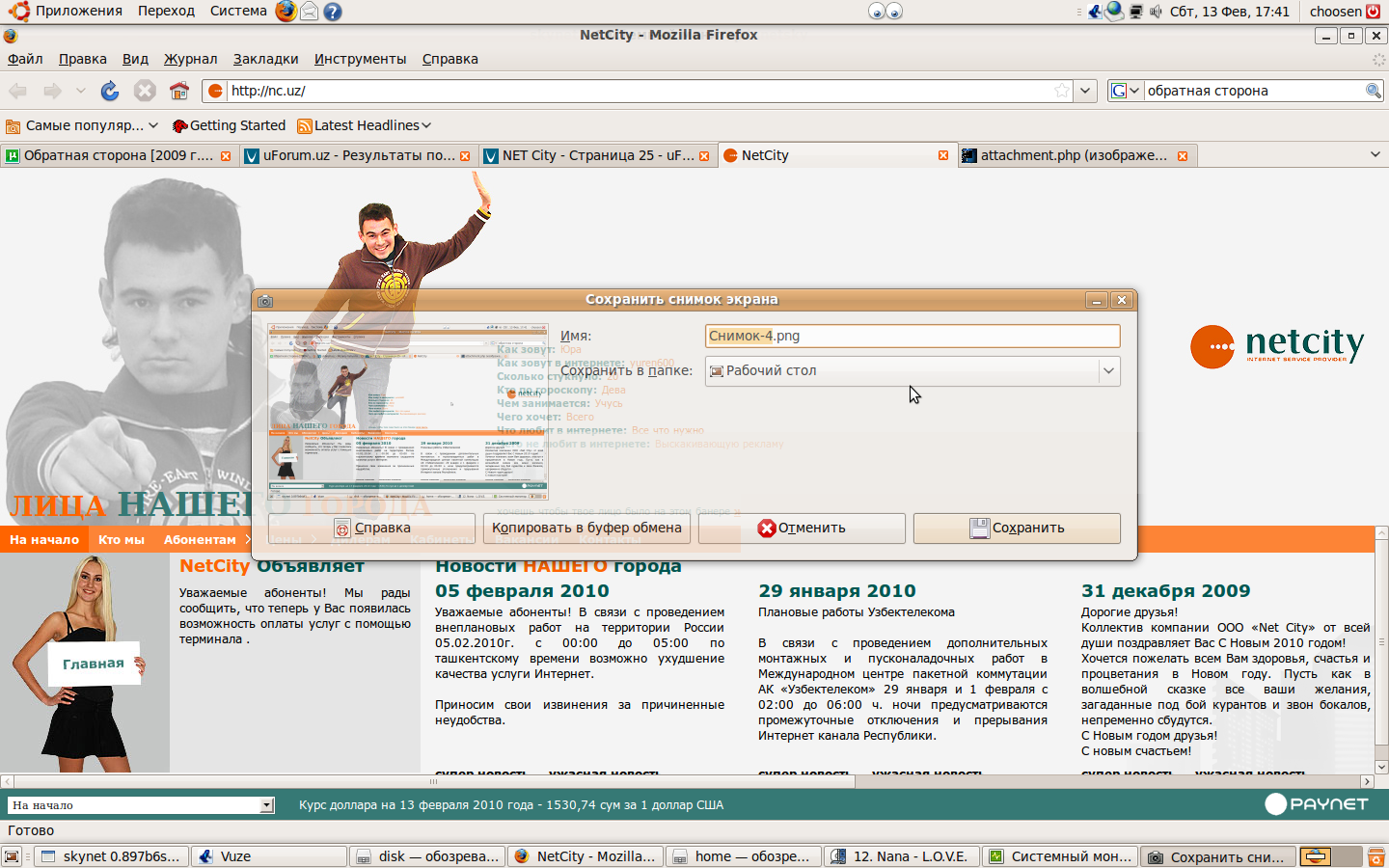Open the Закладки menu
Image resolution: width=1389 pixels, height=868 pixels.
(x=265, y=59)
